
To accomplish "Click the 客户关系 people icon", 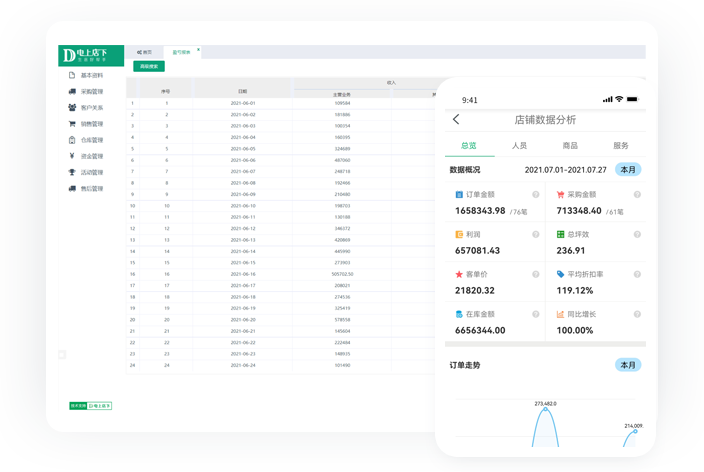I will 72,107.
